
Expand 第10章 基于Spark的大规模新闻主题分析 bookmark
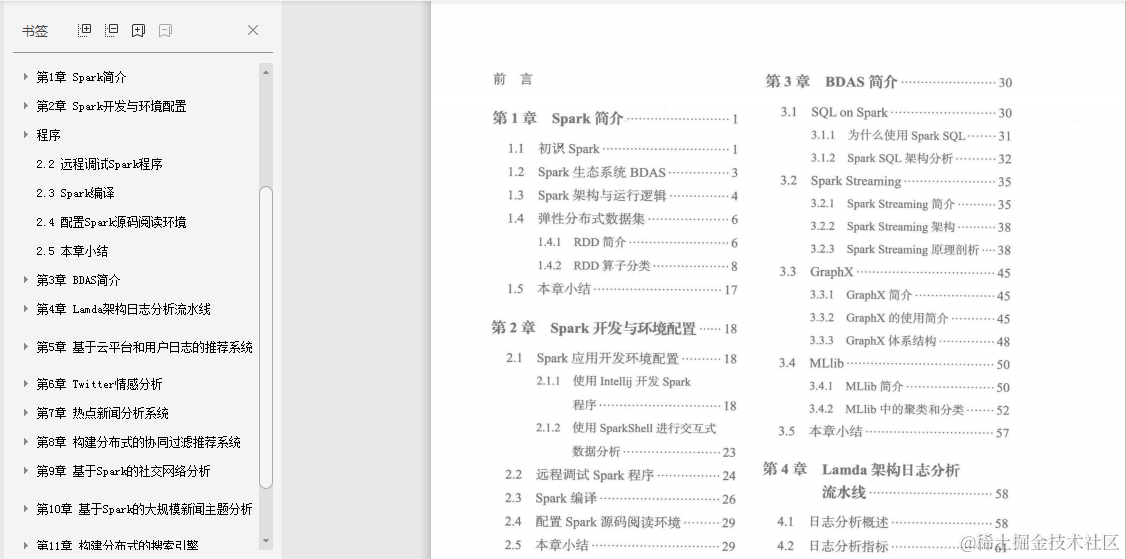pos(25,509)
